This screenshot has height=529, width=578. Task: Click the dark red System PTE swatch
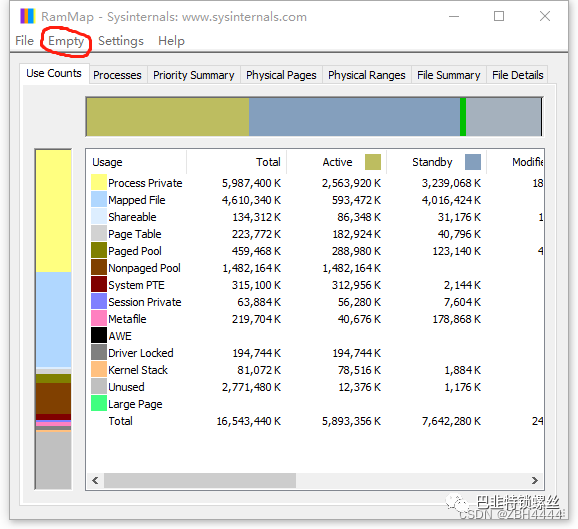click(x=99, y=285)
